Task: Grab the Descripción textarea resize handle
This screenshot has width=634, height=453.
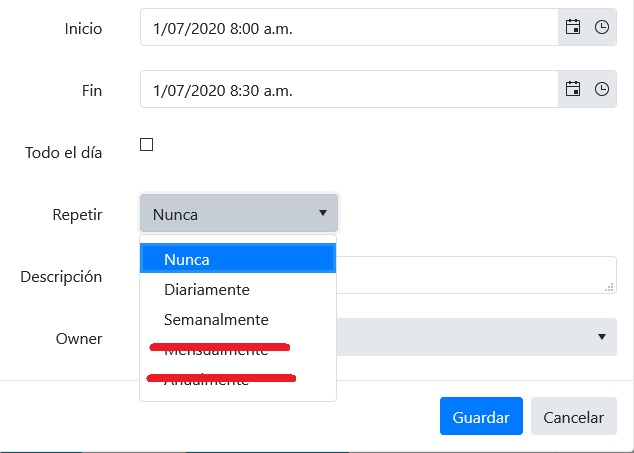Action: (610, 288)
